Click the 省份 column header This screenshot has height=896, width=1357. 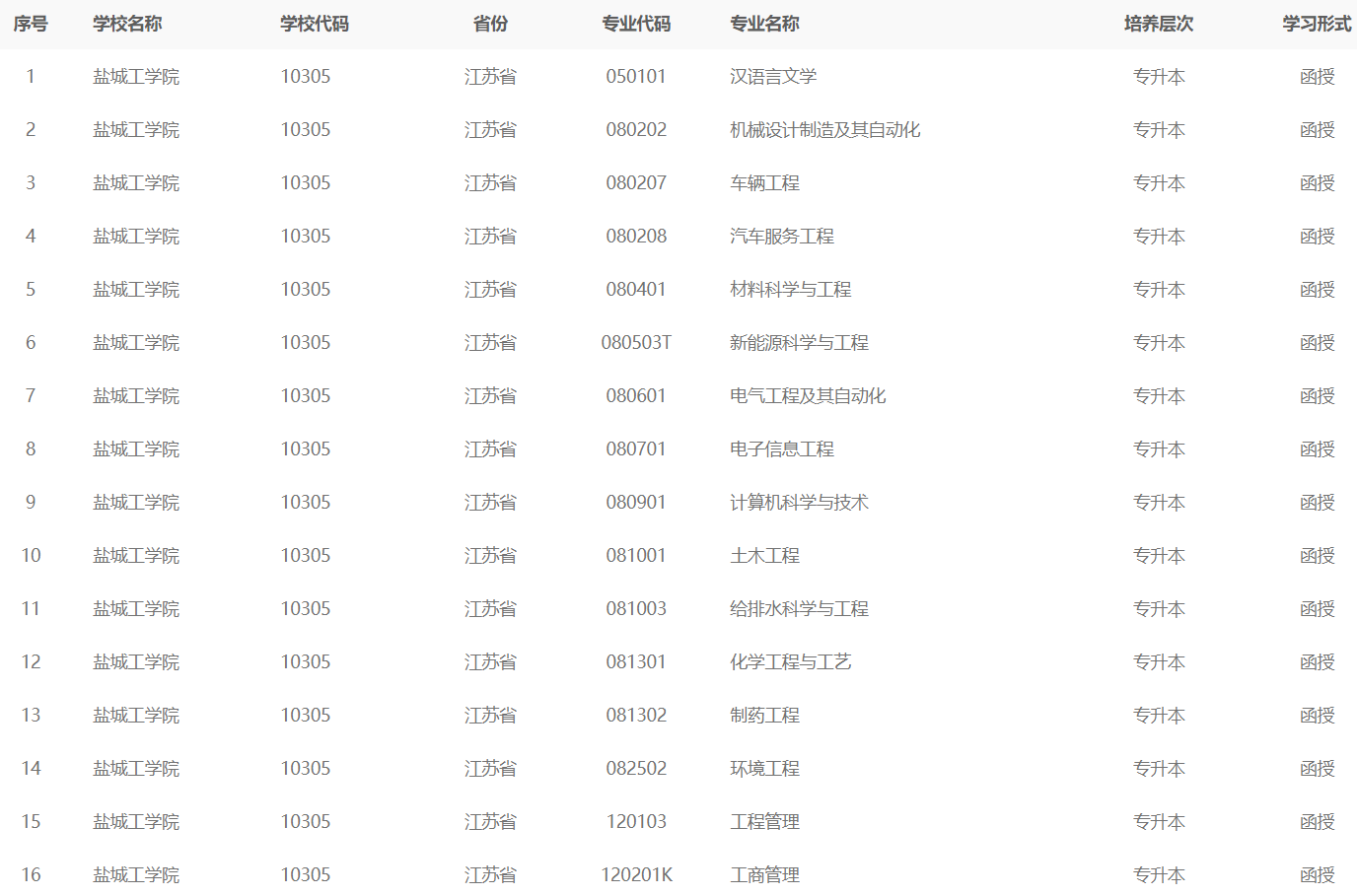[x=490, y=24]
